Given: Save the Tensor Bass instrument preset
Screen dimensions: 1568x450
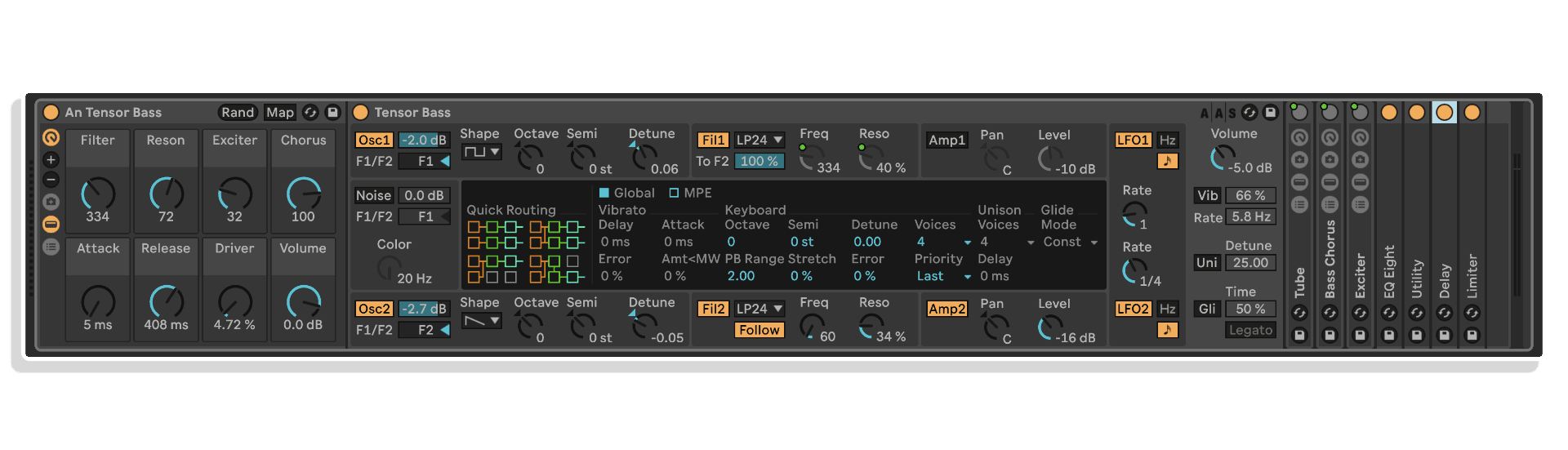Looking at the screenshot, I should click(1271, 113).
